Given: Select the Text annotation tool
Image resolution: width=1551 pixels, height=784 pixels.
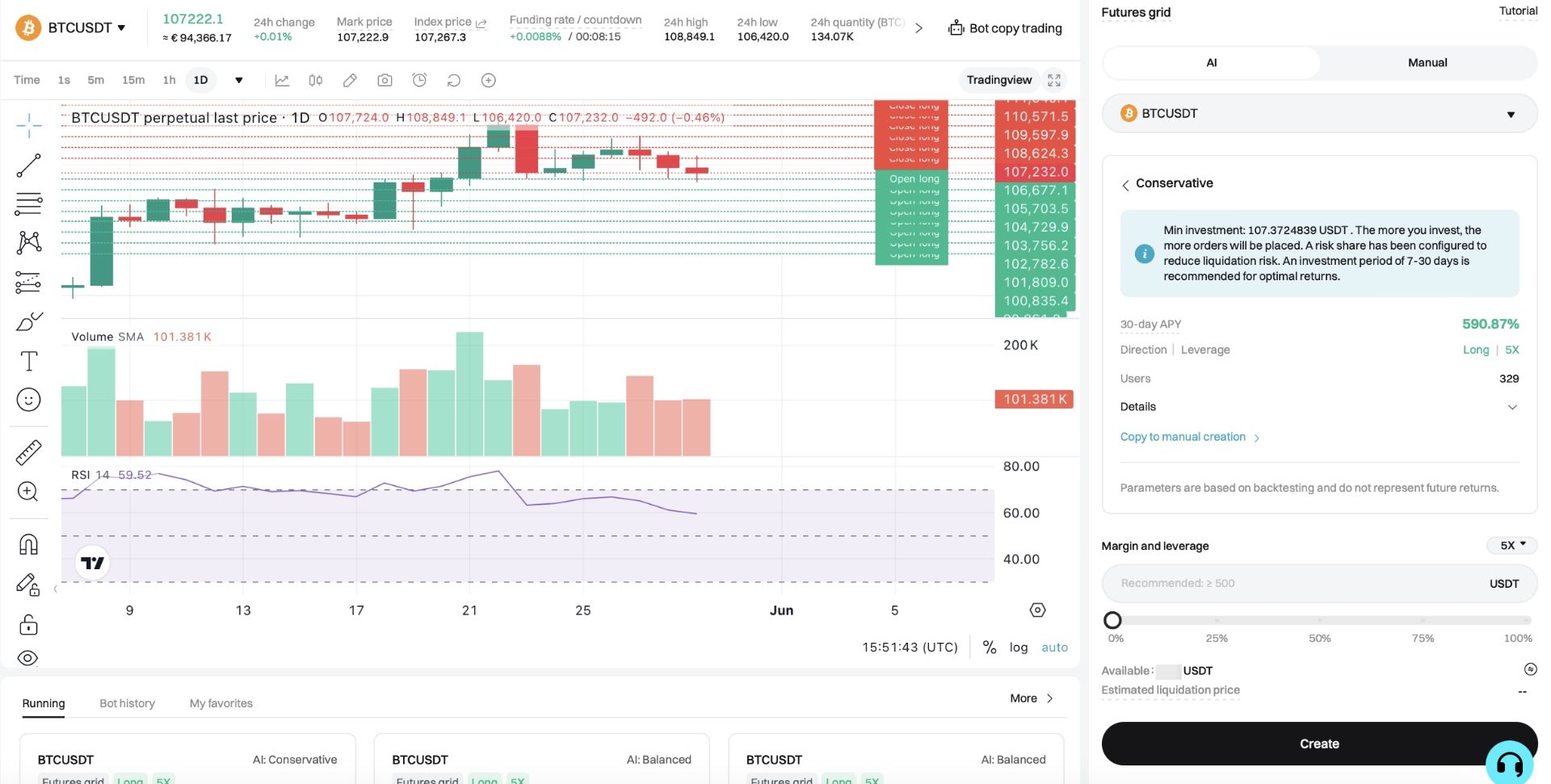Looking at the screenshot, I should 28,361.
